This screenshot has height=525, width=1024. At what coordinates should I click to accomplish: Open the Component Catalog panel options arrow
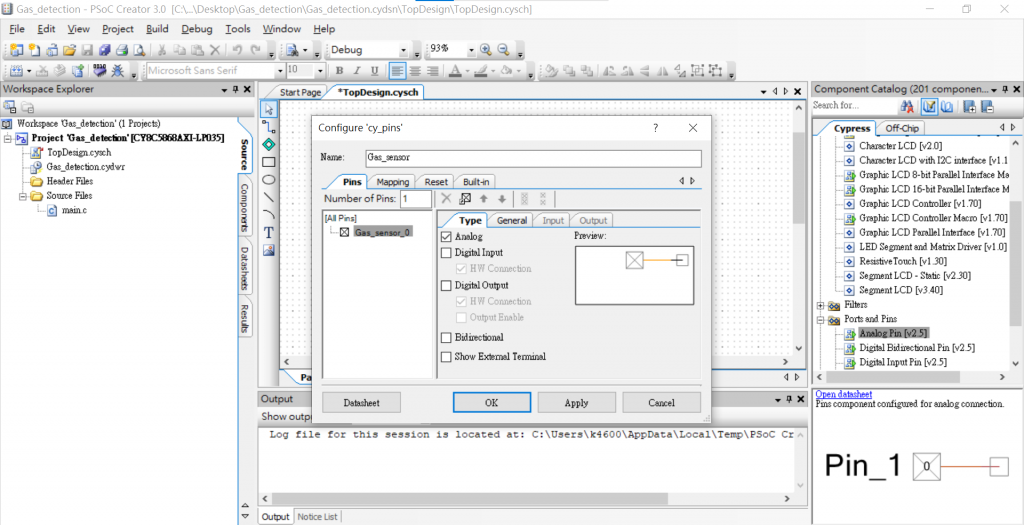(994, 89)
